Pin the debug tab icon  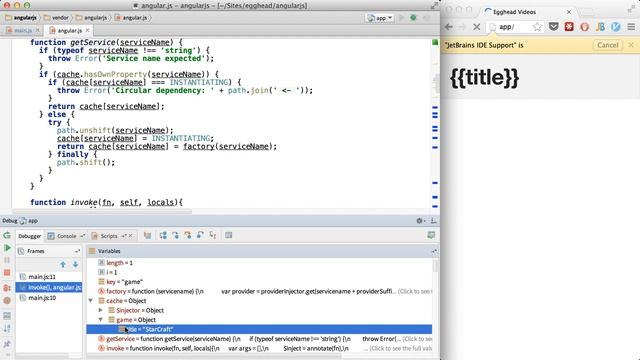pyautogui.click(x=7, y=344)
